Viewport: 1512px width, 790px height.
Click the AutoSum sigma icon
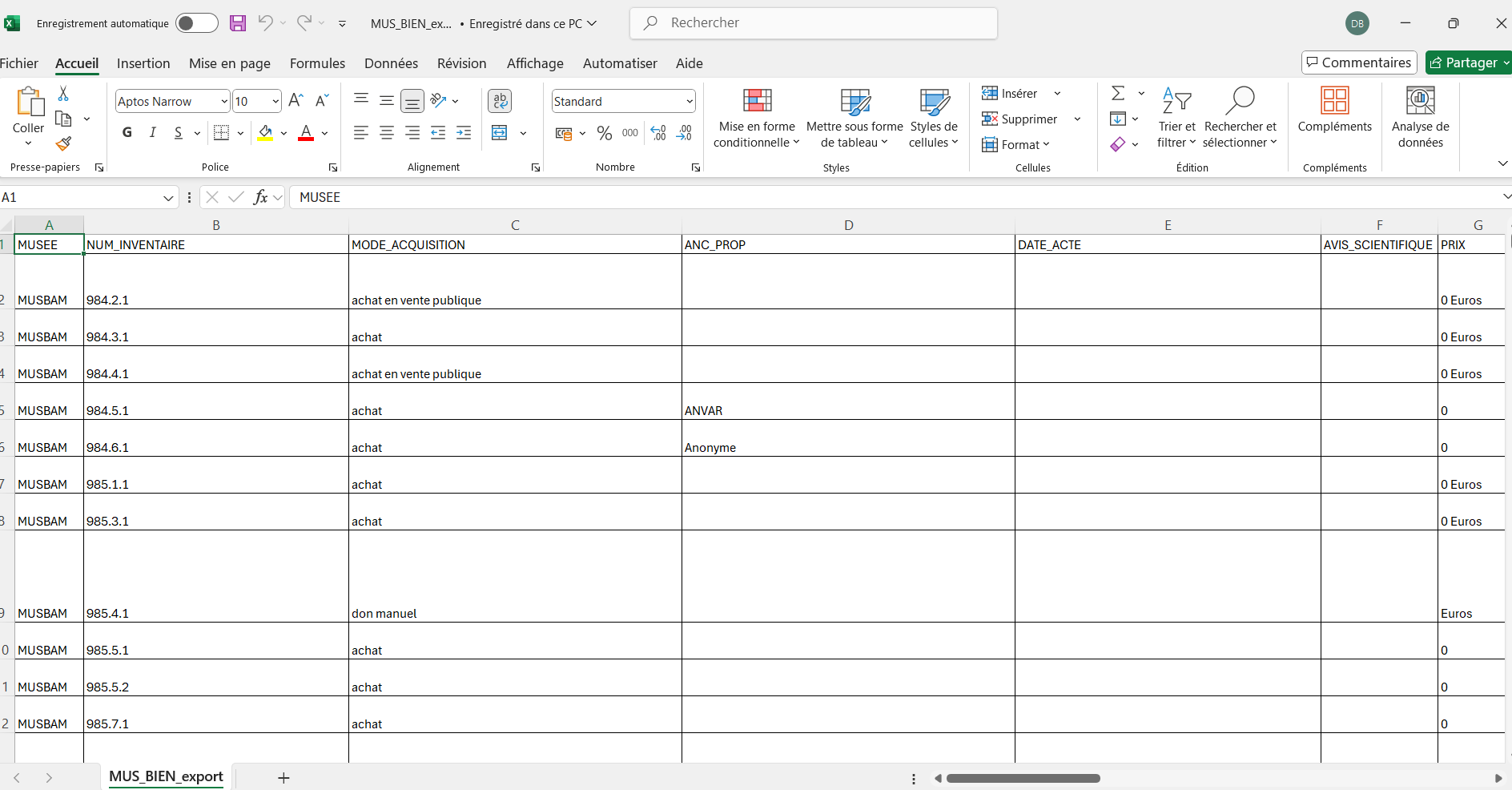click(x=1118, y=94)
